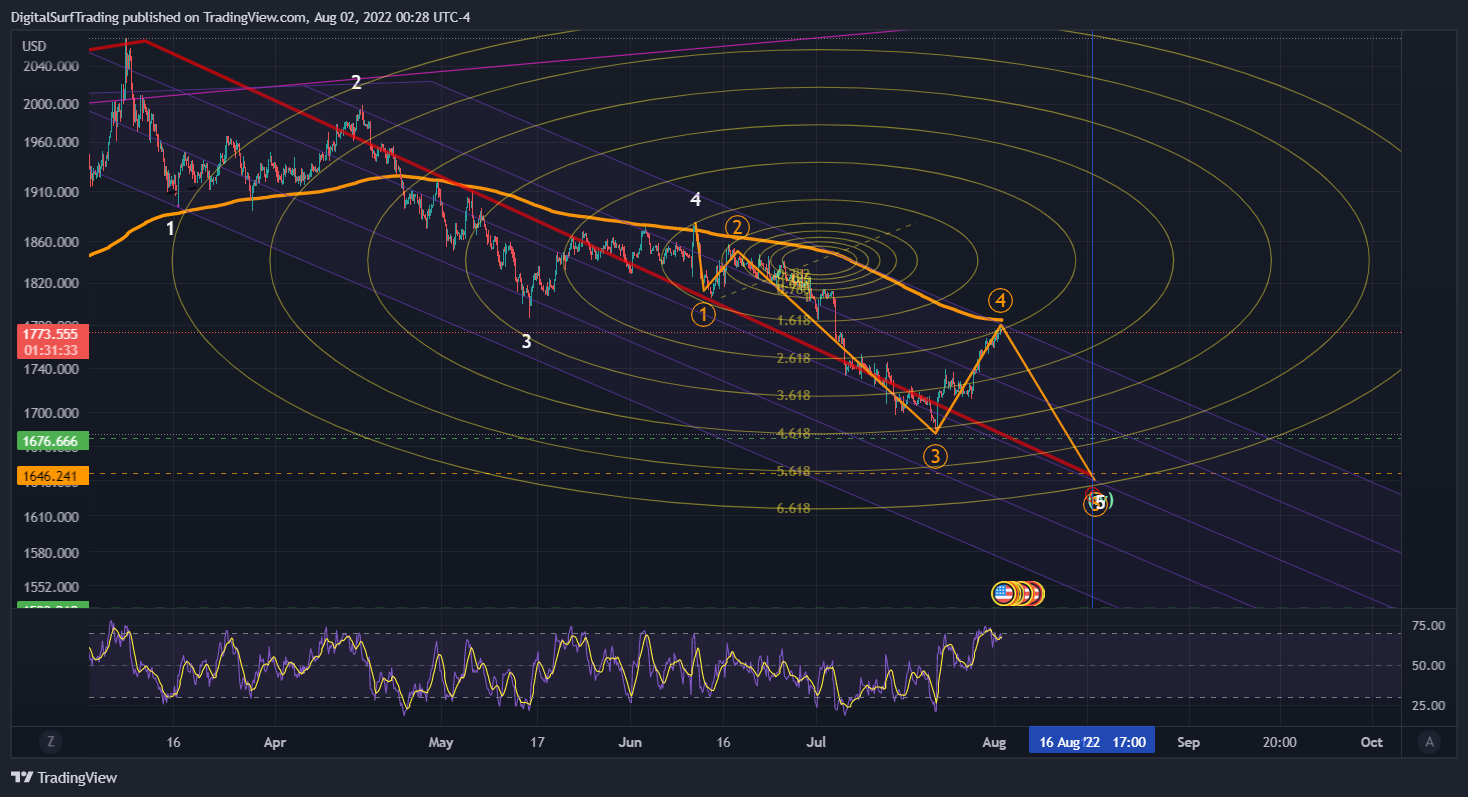This screenshot has width=1468, height=797.
Task: Click the Sep label on time axis
Action: pos(1188,742)
